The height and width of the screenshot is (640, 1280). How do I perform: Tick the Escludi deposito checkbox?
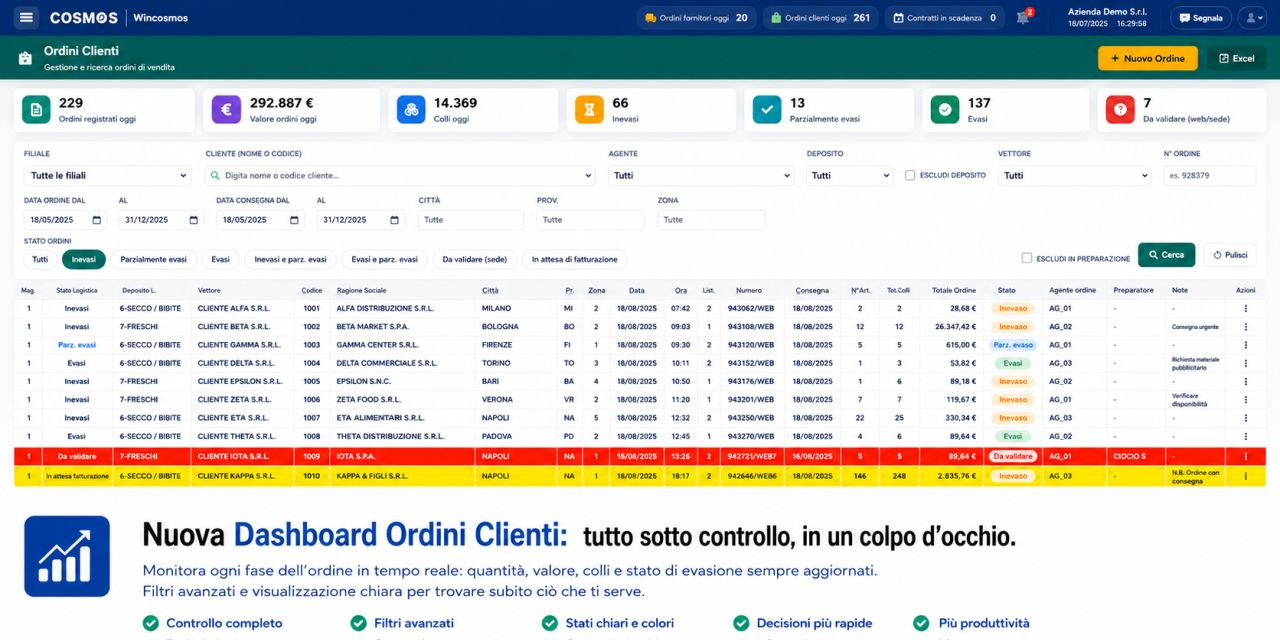pos(910,175)
